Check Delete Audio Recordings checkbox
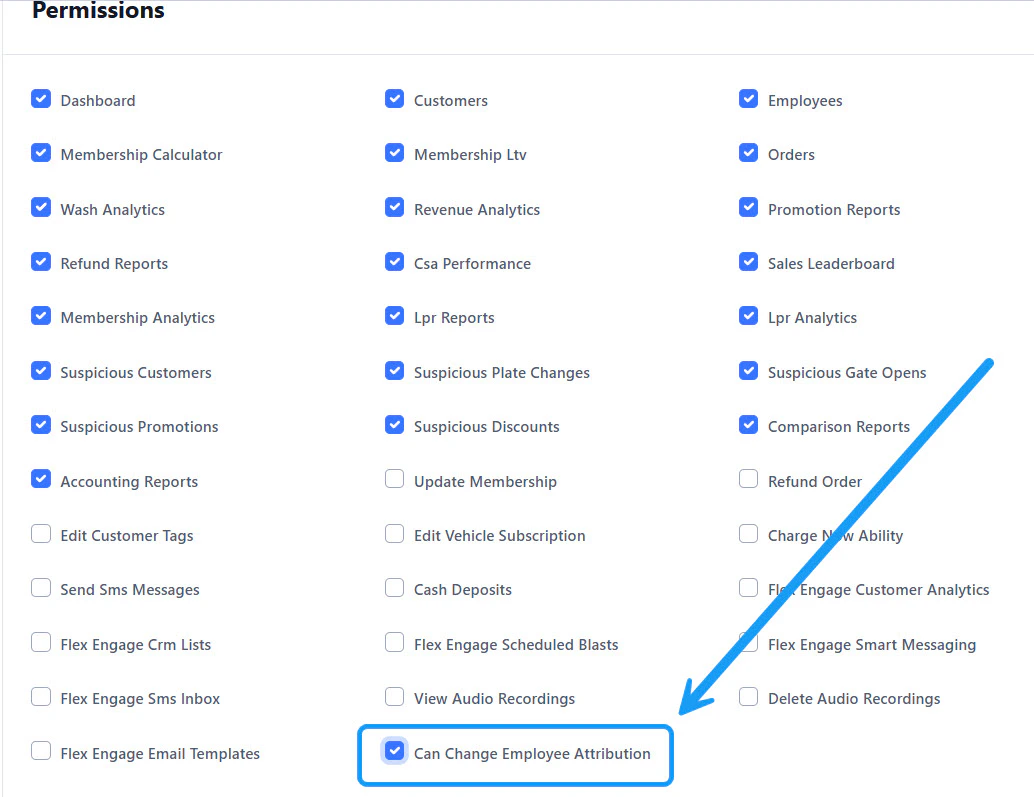The width and height of the screenshot is (1034, 797). pos(748,697)
